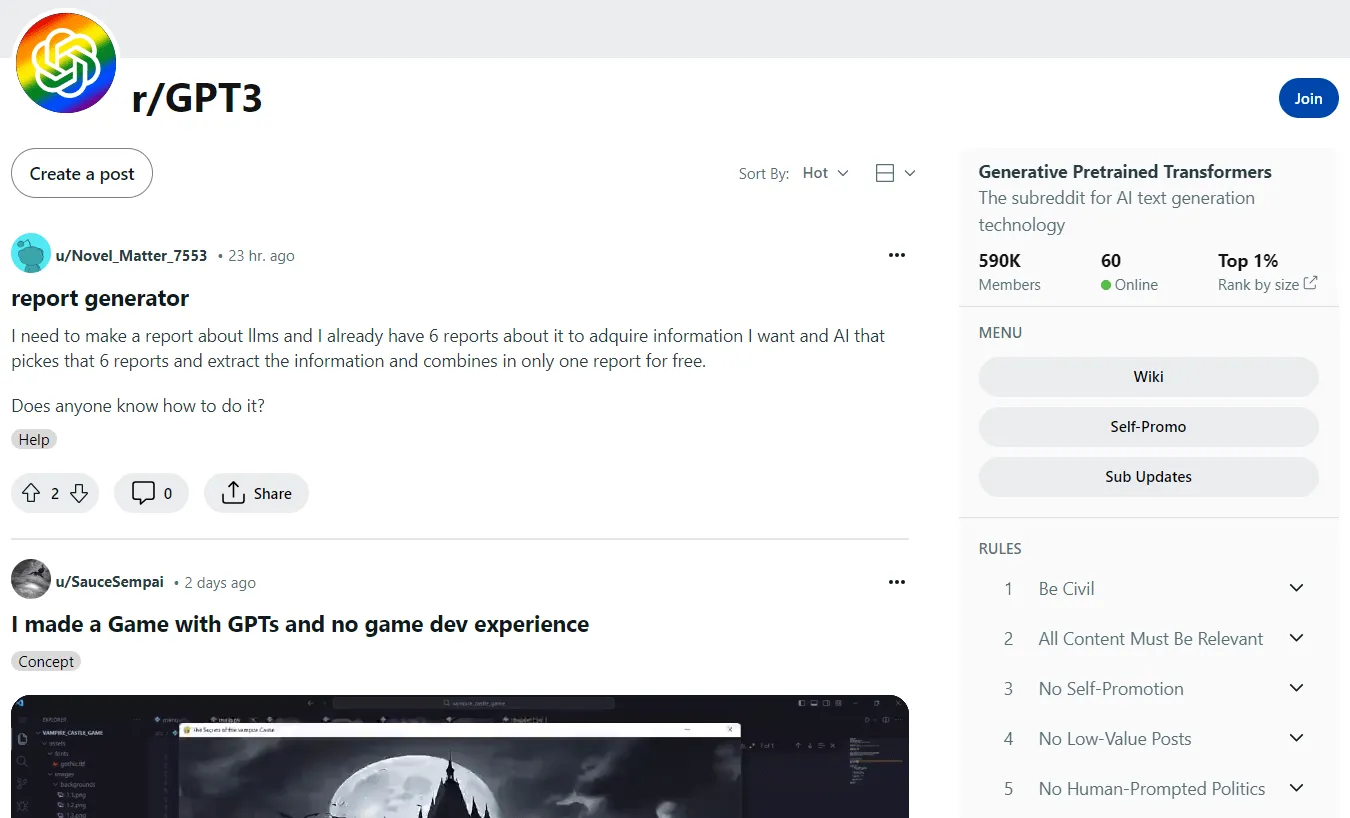Join the r/GPT3 subreddit

coord(1308,98)
